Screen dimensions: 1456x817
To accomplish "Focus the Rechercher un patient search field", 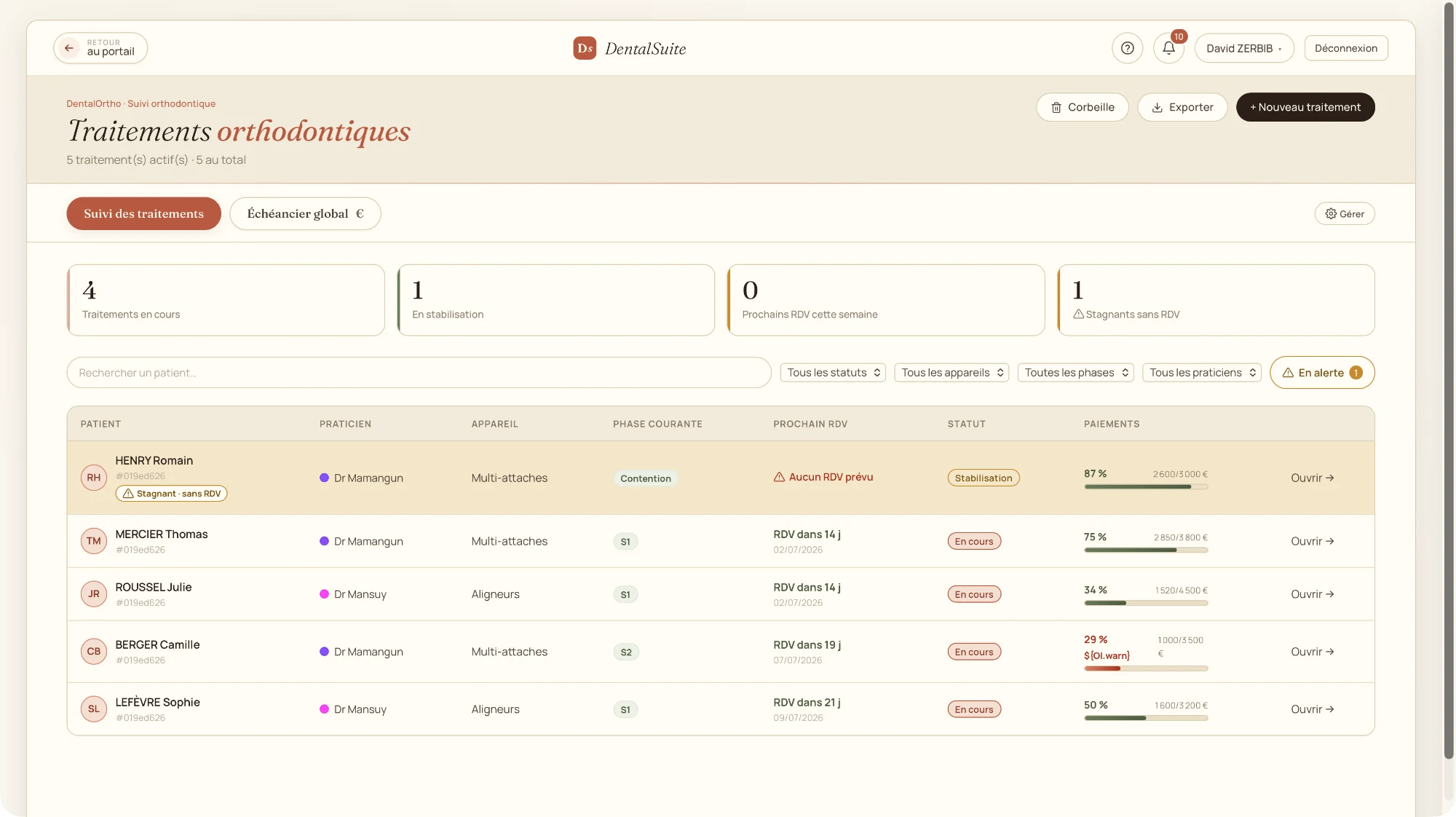I will tap(419, 373).
